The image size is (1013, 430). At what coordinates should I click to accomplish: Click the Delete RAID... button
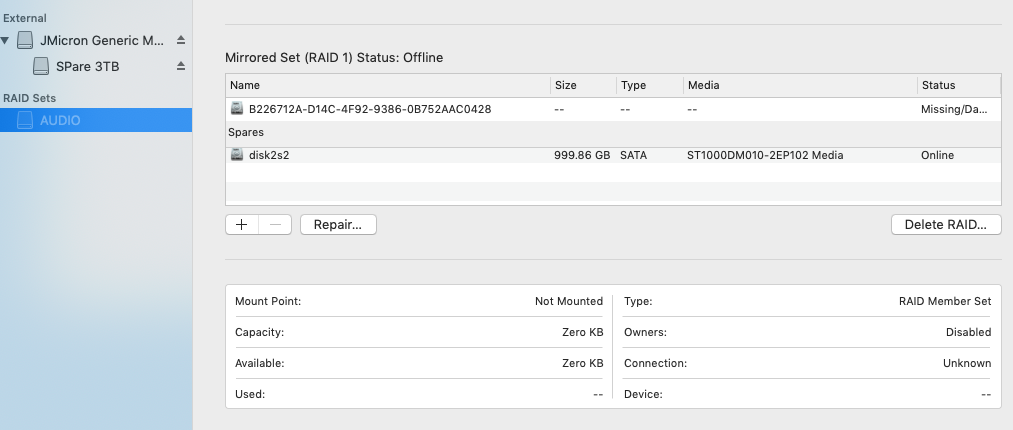[945, 225]
